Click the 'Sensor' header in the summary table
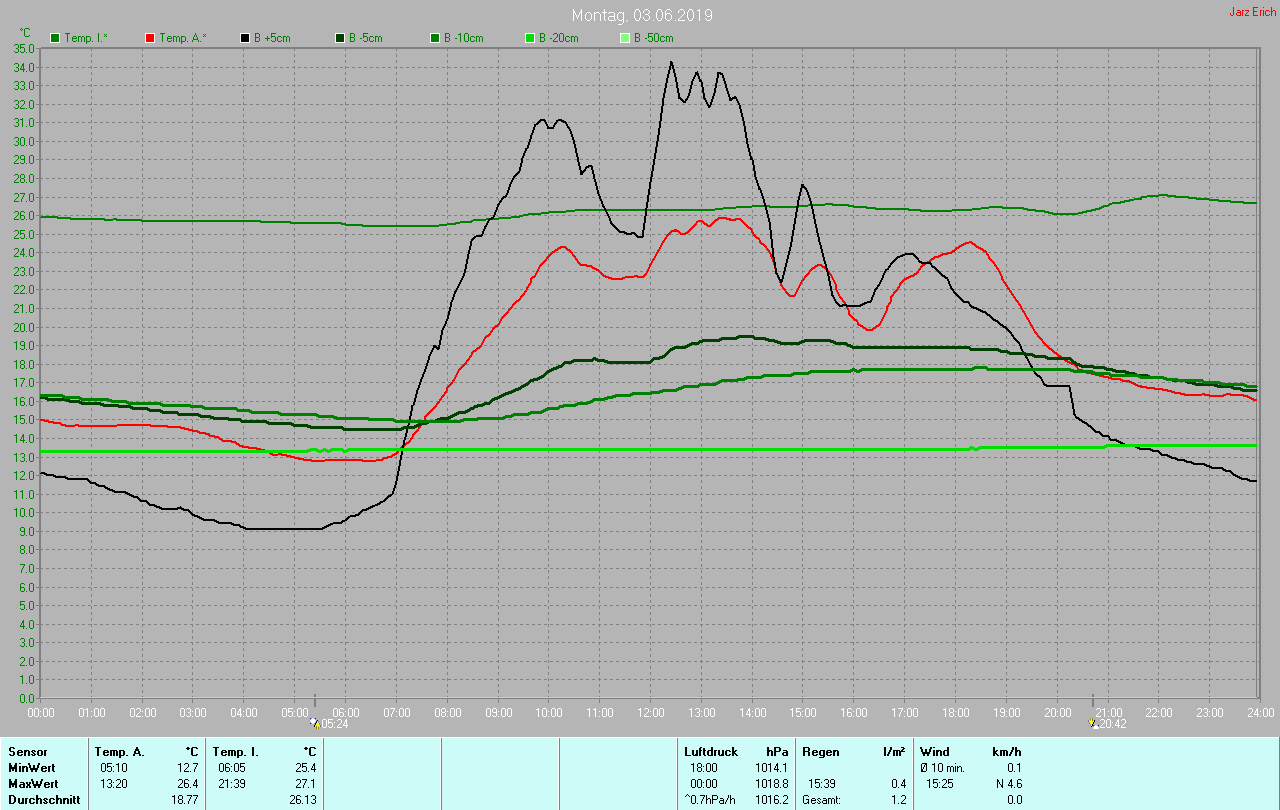 coord(27,751)
